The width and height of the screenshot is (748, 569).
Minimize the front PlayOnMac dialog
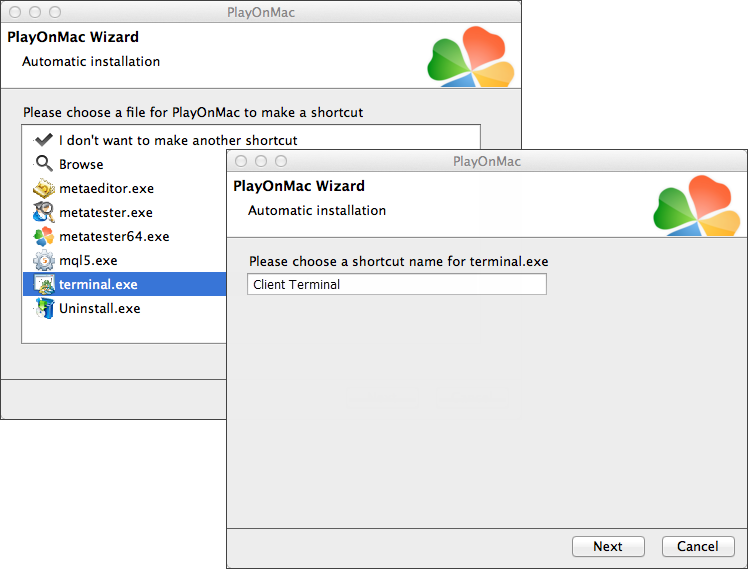[x=261, y=161]
